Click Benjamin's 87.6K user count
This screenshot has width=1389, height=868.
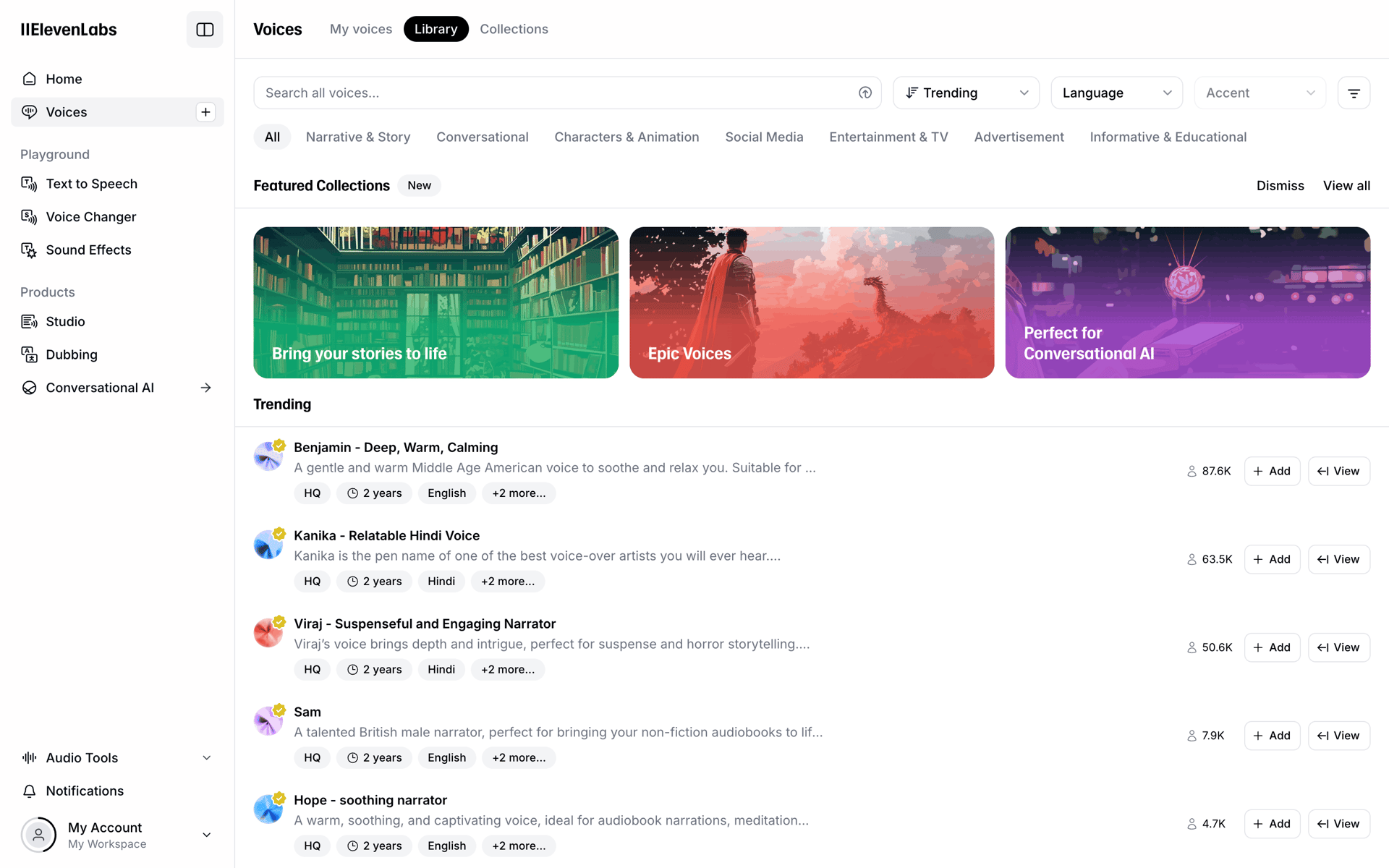coord(1209,471)
